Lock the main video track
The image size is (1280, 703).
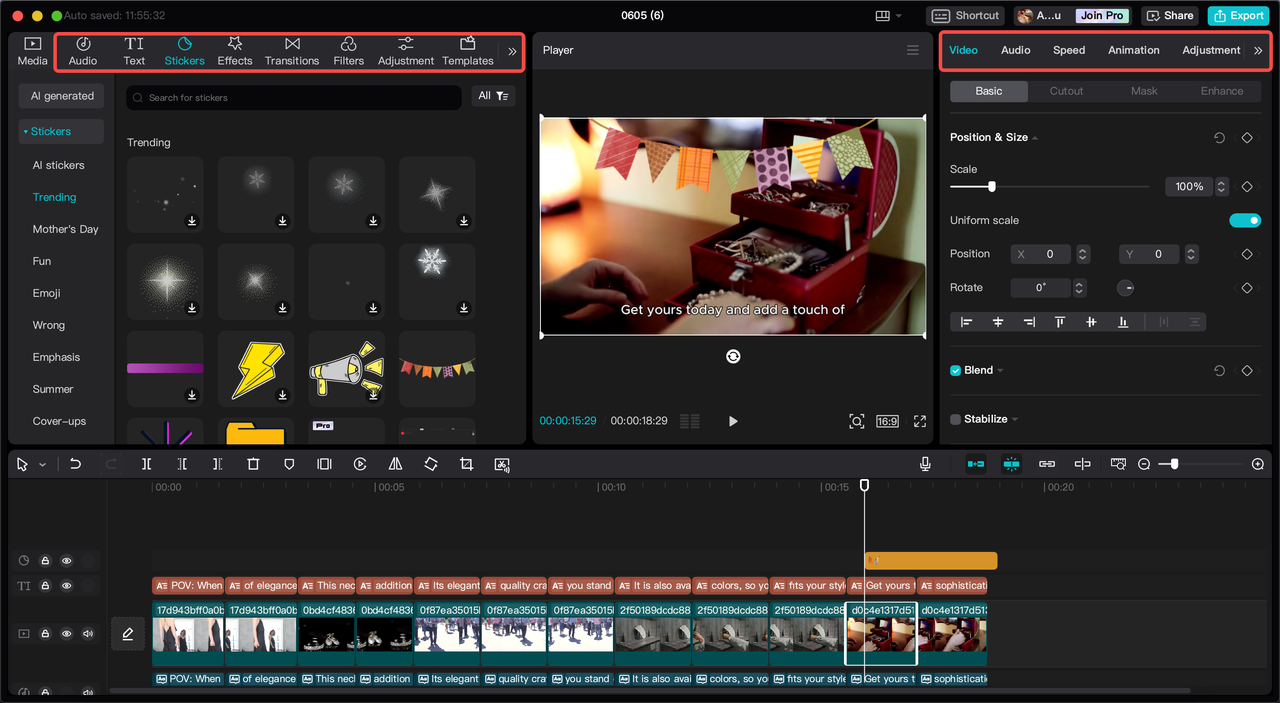pos(46,634)
